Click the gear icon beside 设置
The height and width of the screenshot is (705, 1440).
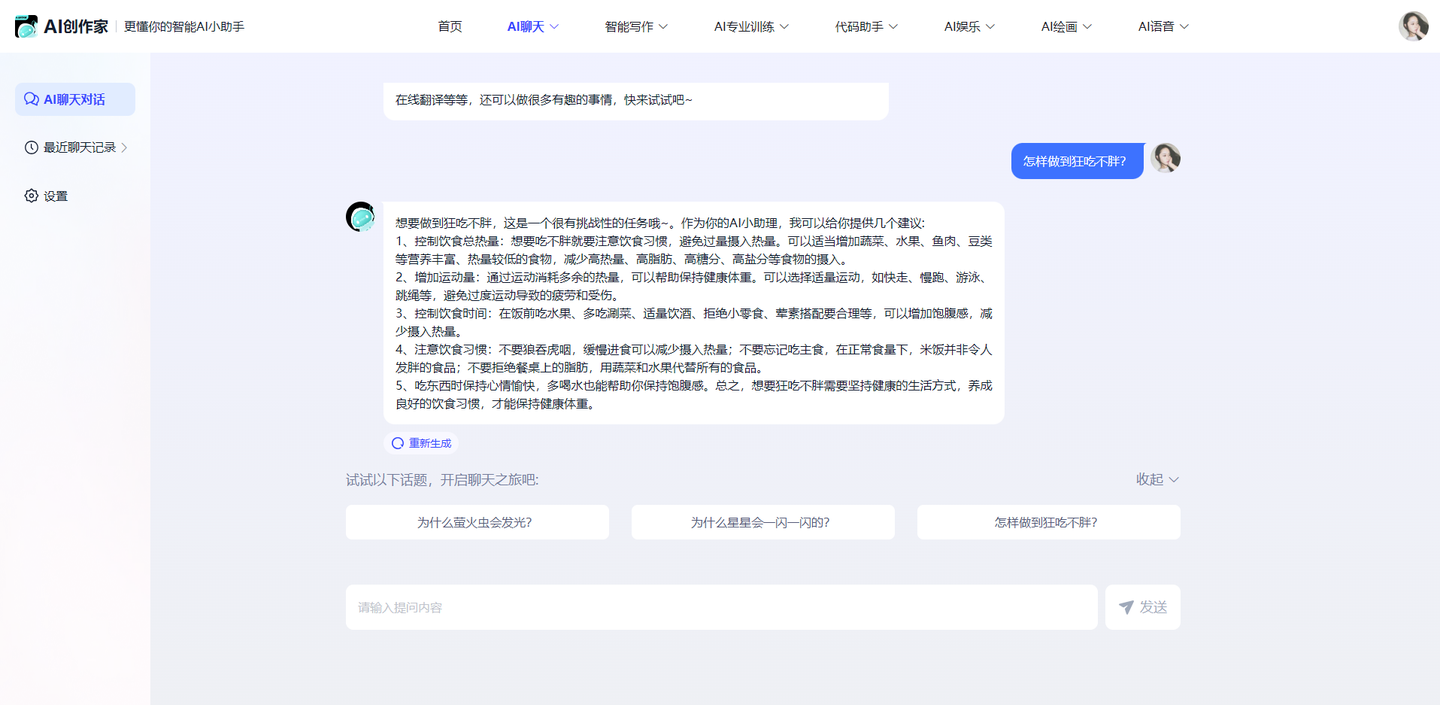point(31,196)
